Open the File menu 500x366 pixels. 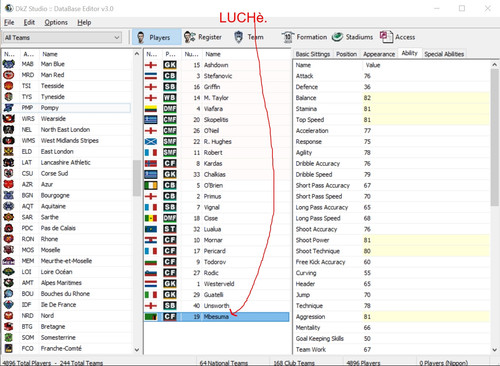pyautogui.click(x=9, y=22)
